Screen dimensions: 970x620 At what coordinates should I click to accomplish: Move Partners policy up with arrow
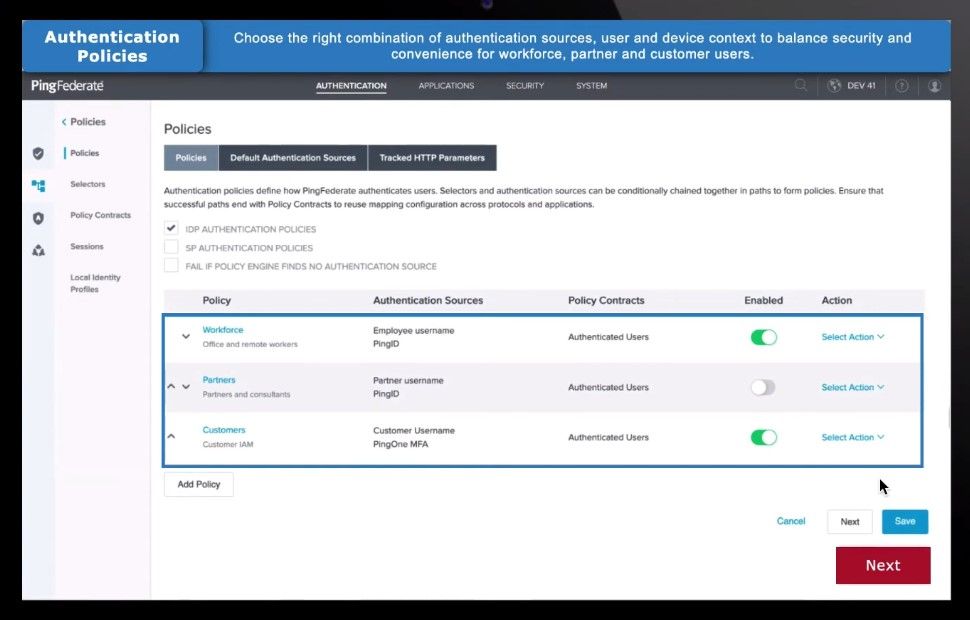point(171,386)
